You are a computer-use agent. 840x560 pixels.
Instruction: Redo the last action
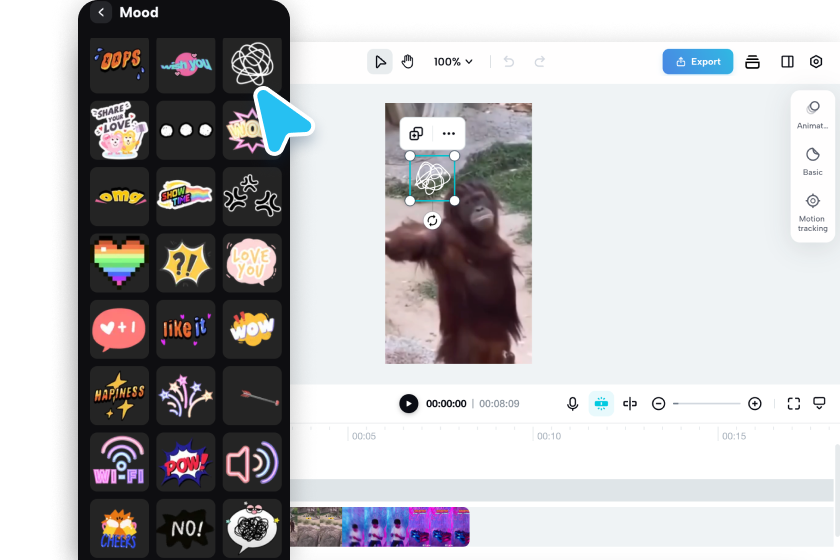[539, 62]
